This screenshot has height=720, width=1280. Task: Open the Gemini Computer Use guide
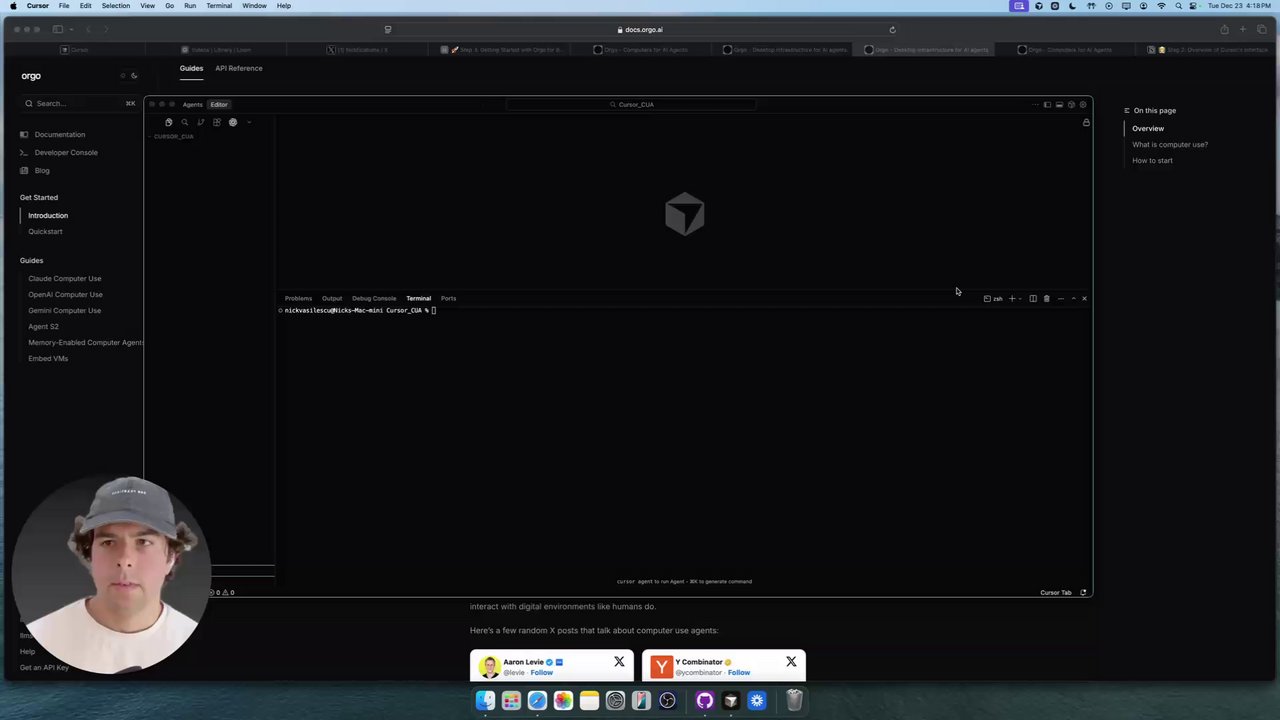[x=65, y=310]
